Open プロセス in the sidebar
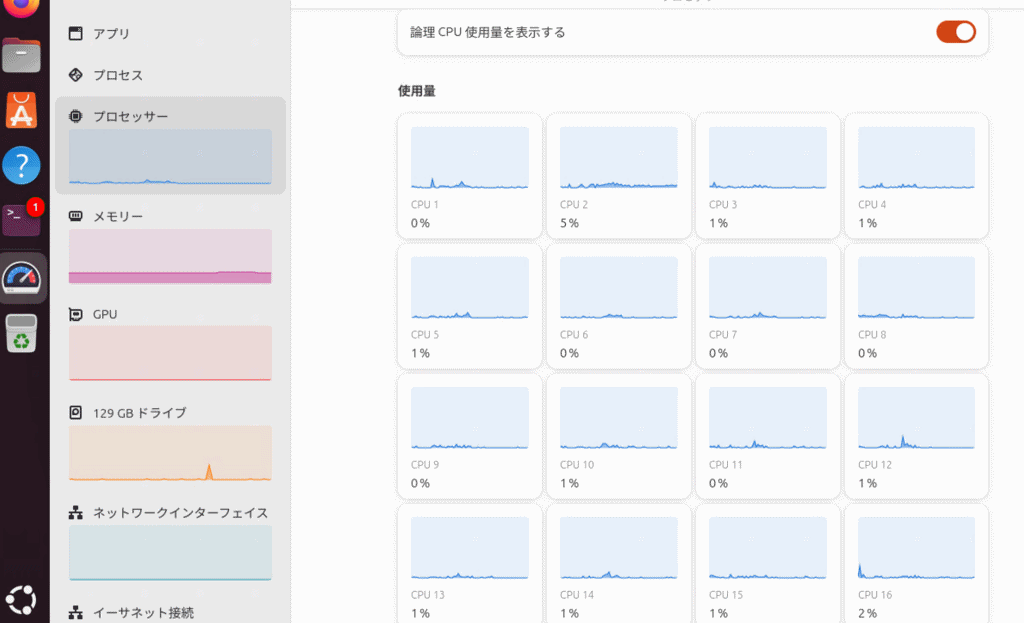Image resolution: width=1024 pixels, height=623 pixels. tap(117, 75)
